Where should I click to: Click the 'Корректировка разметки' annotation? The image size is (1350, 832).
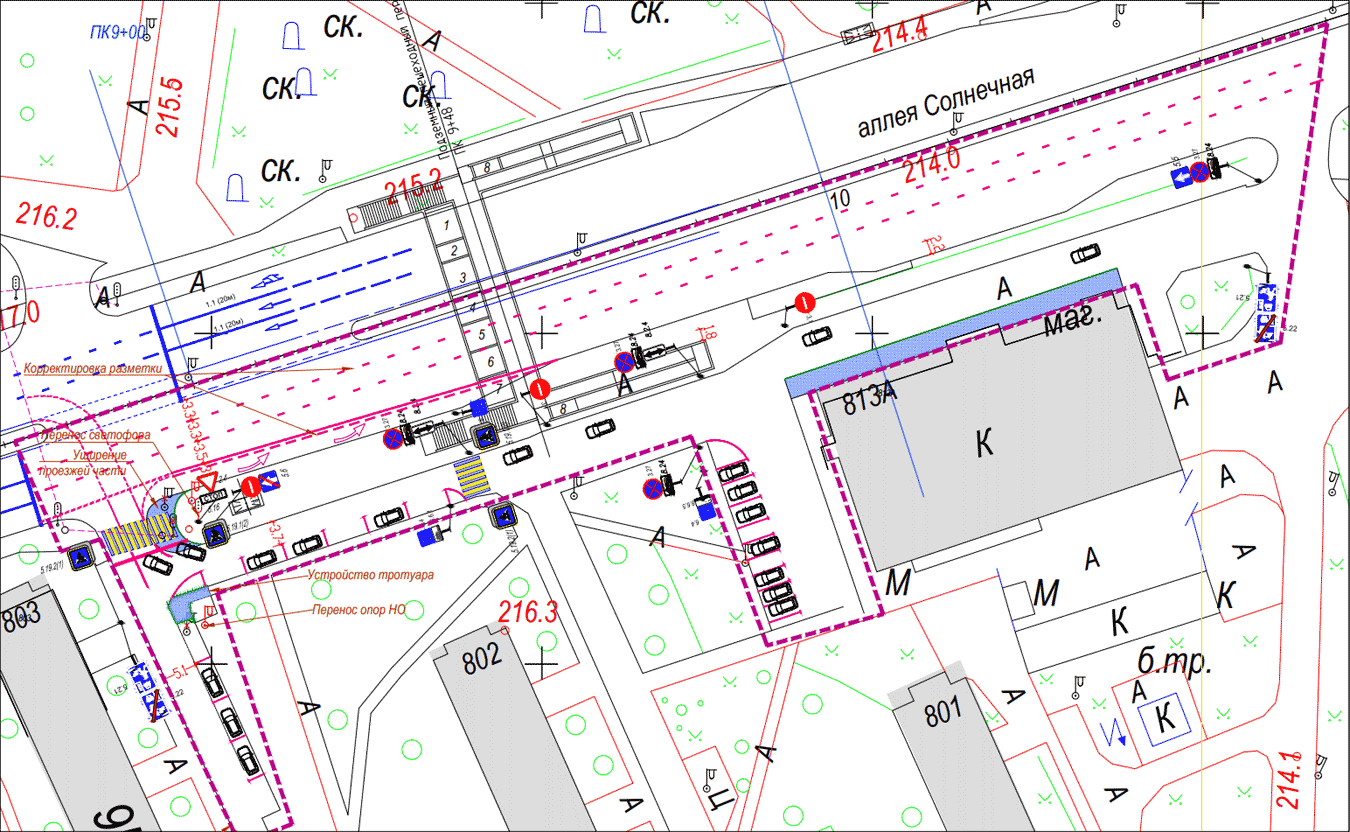93,368
